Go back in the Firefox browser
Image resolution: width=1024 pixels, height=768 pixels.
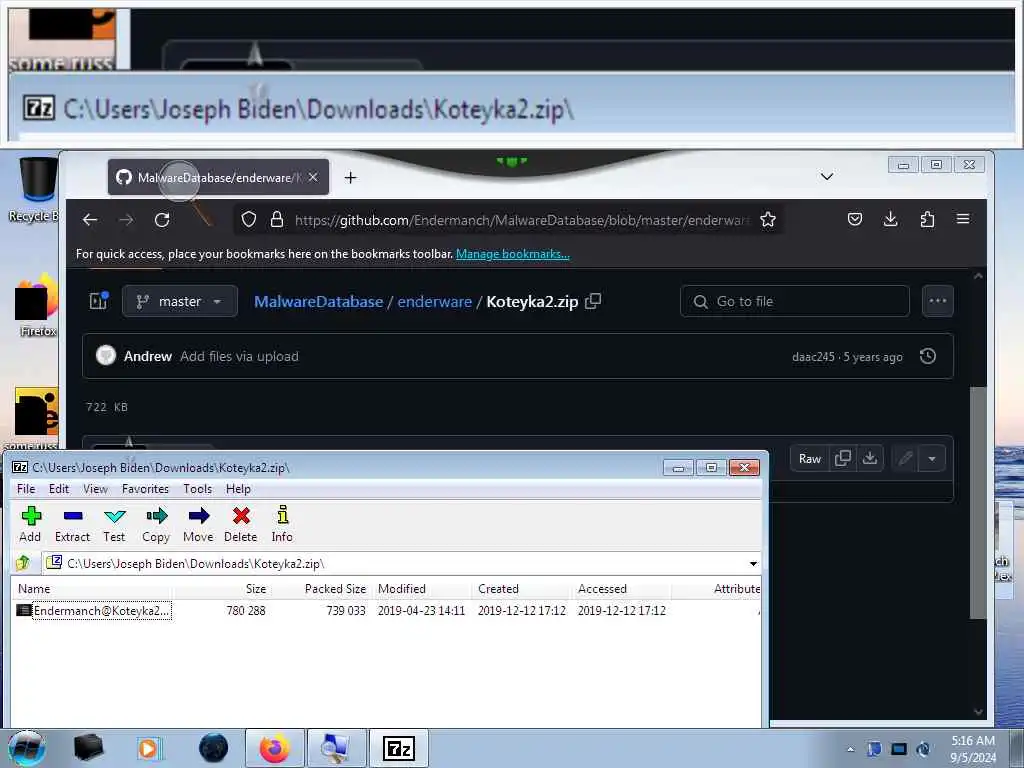[x=90, y=220]
